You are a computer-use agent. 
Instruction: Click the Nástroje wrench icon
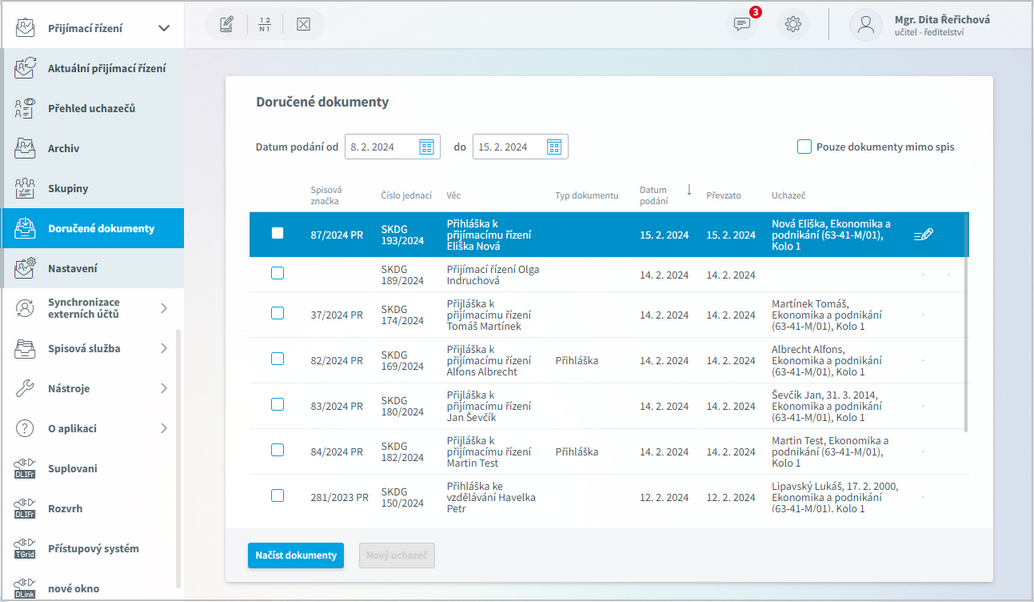click(x=25, y=388)
